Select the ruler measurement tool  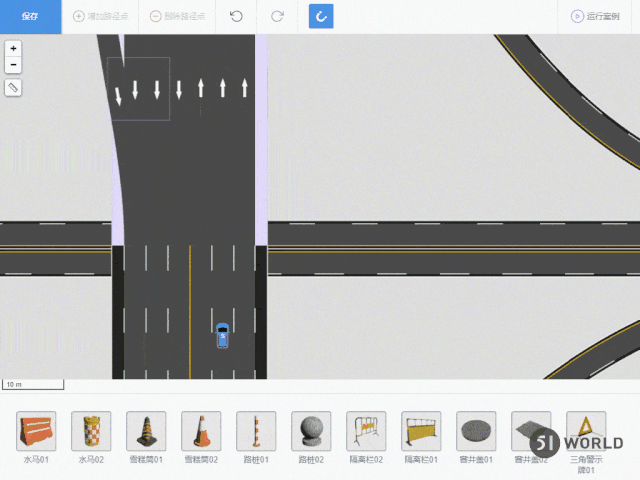(13, 88)
